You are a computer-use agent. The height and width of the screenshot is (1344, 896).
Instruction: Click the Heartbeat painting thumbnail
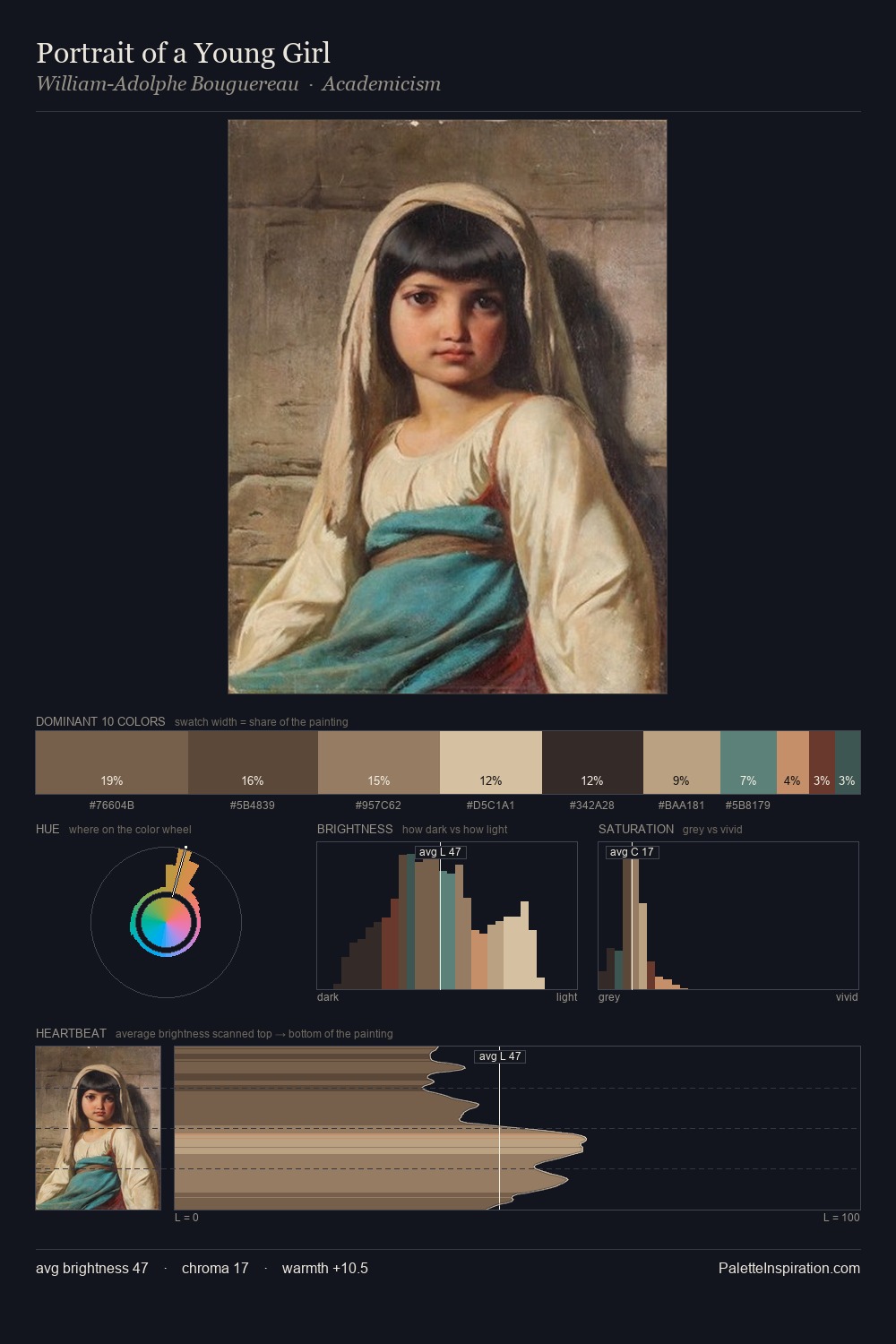[99, 1128]
